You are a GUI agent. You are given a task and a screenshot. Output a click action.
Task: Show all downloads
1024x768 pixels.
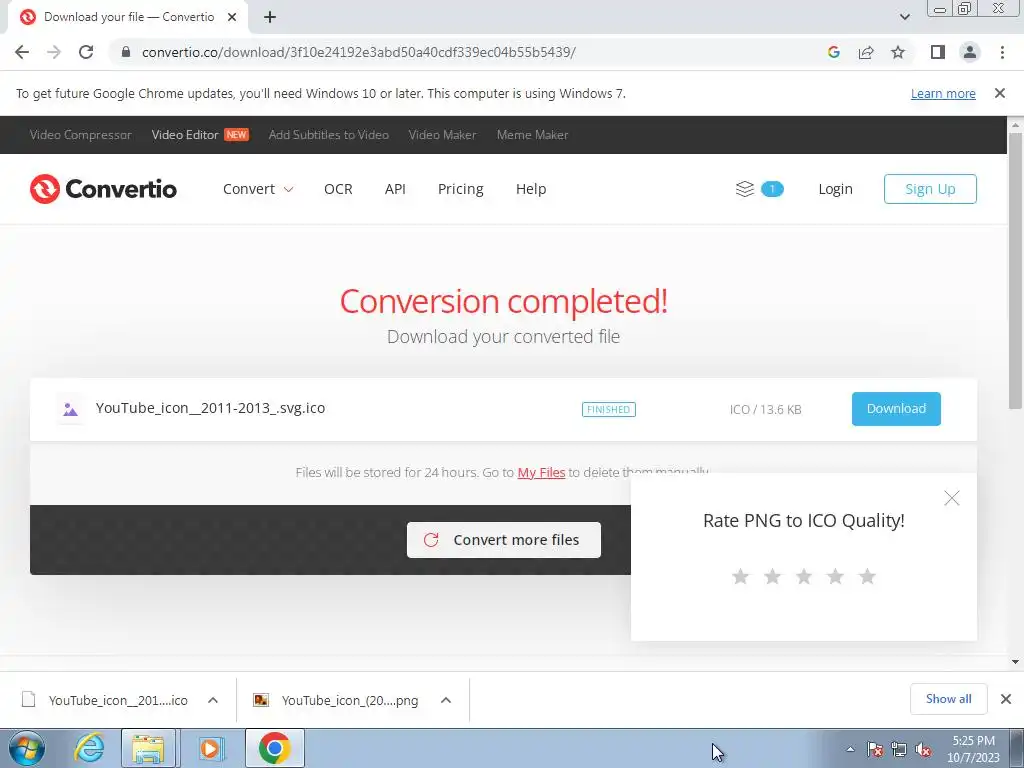(x=948, y=699)
